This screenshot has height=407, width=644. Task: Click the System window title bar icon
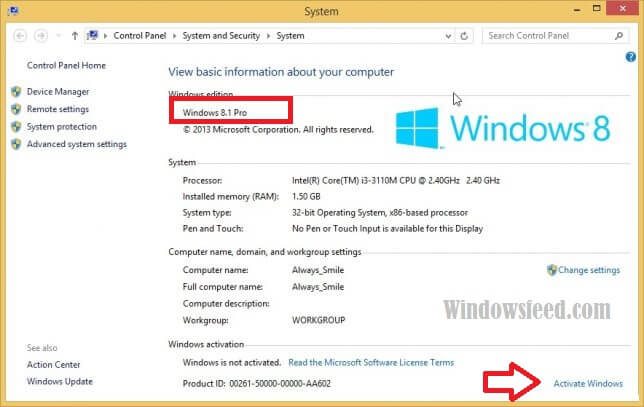tap(13, 10)
